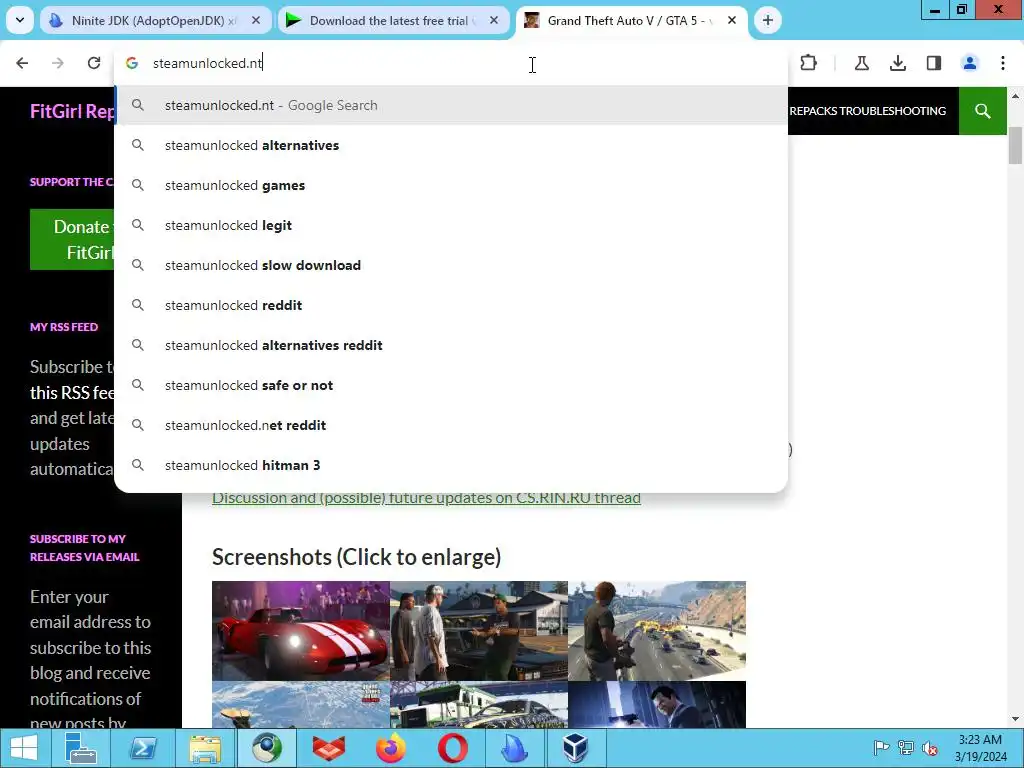Select suggestion steamunlocked alternatives reddit
This screenshot has width=1024, height=768.
[x=451, y=345]
